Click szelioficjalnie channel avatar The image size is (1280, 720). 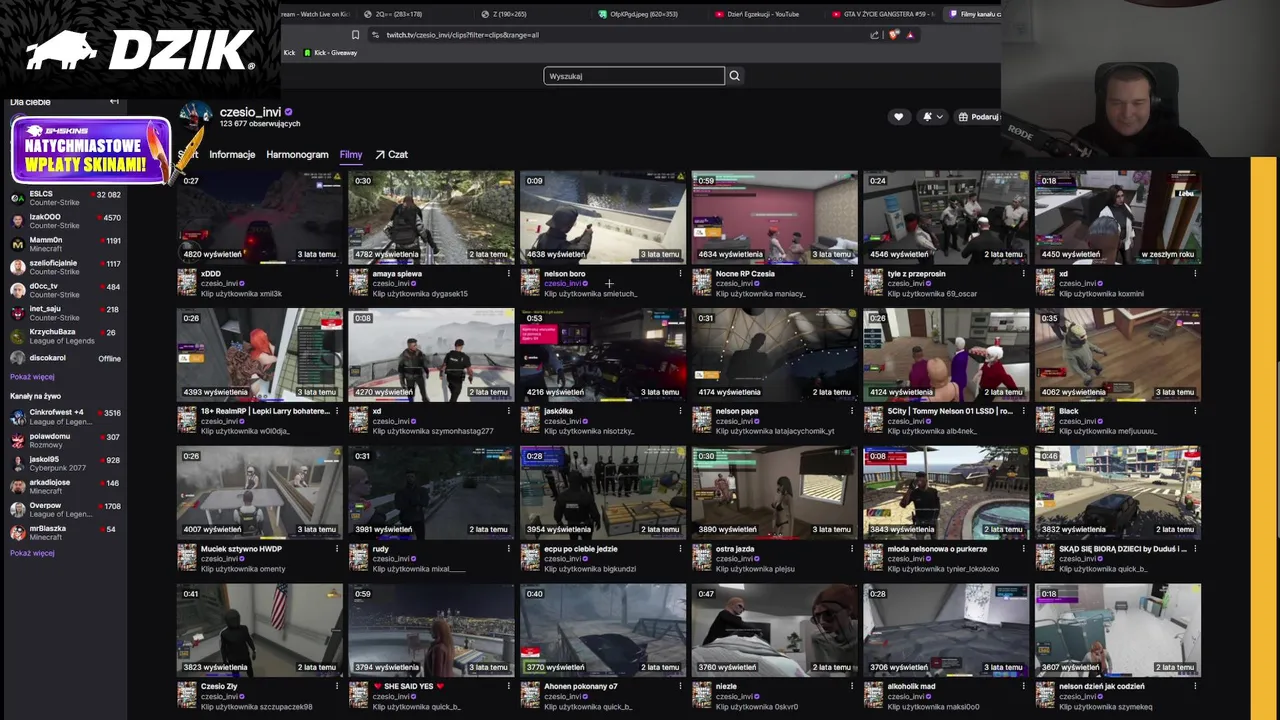pos(17,267)
